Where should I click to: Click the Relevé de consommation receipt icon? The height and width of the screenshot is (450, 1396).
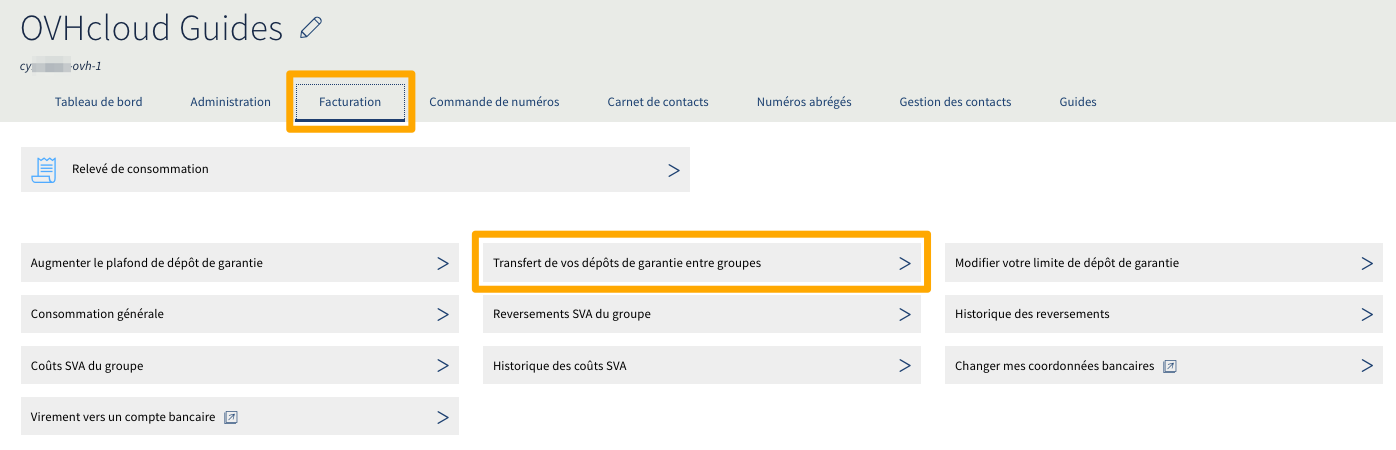(x=43, y=169)
